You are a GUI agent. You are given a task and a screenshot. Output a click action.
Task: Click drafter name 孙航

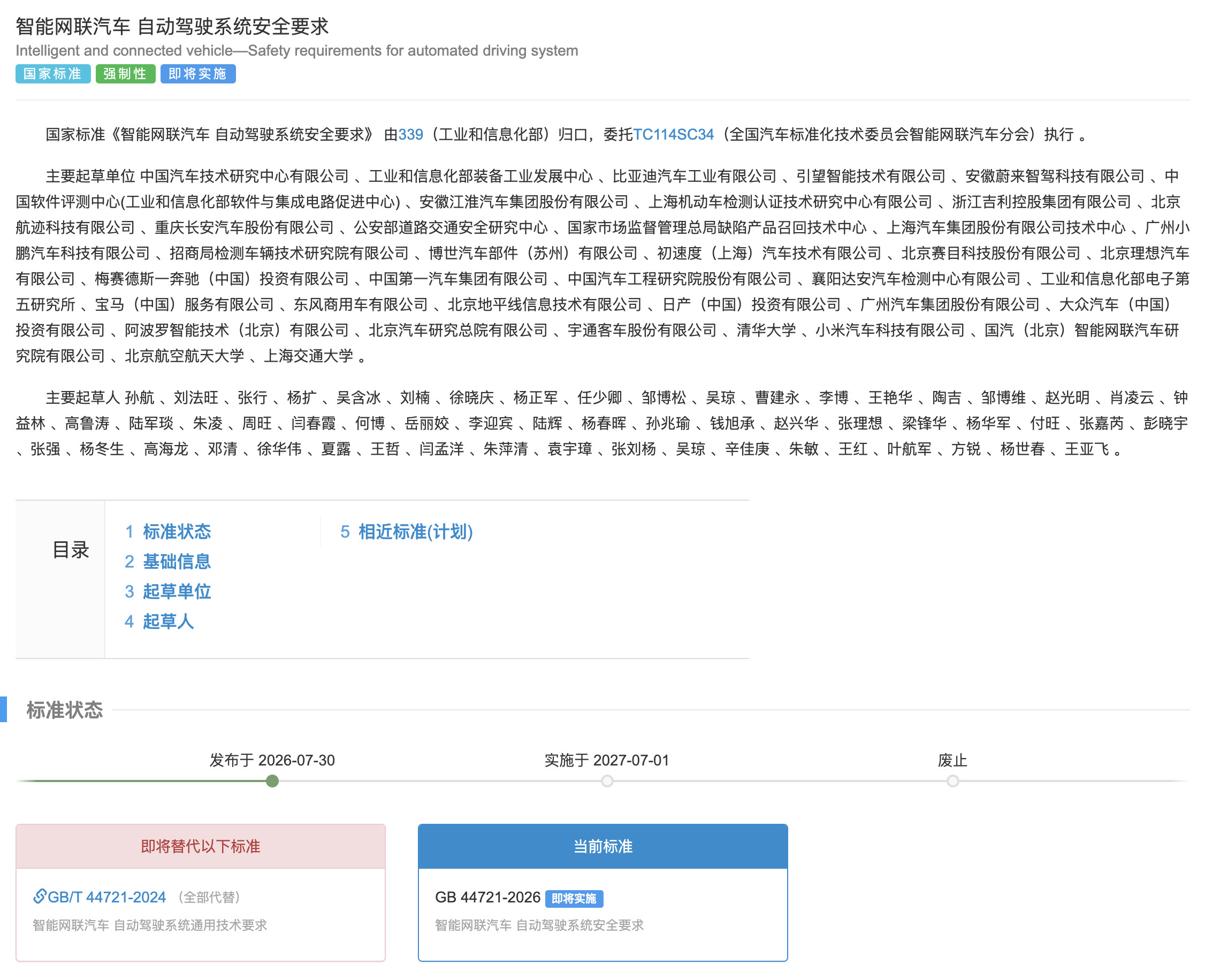tap(140, 397)
